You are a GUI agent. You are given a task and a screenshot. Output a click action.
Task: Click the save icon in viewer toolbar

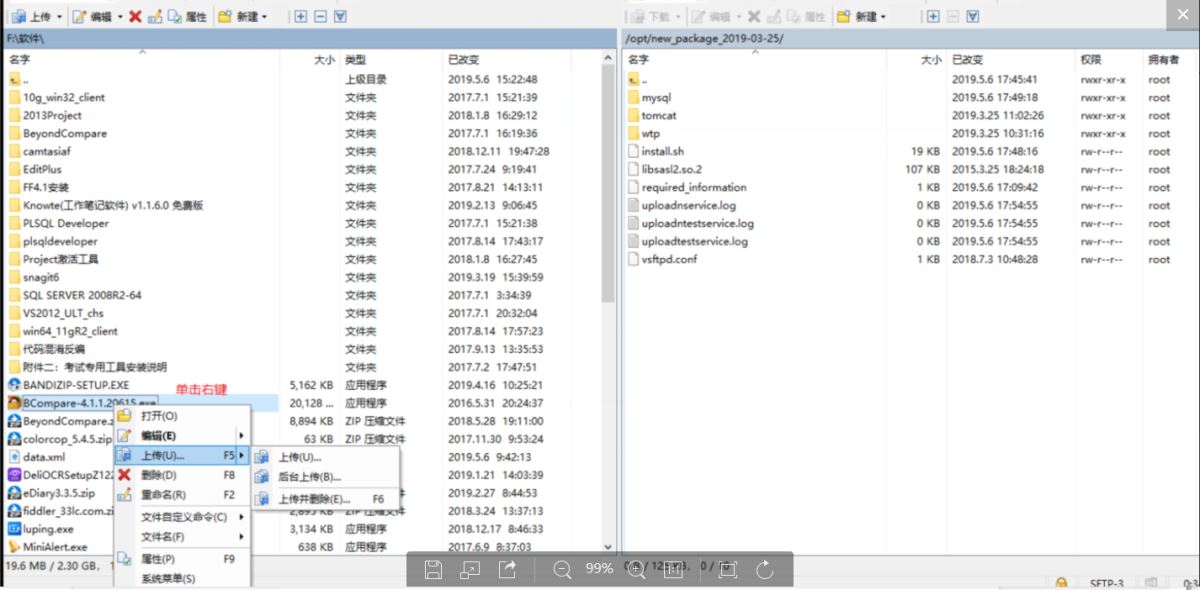point(433,570)
